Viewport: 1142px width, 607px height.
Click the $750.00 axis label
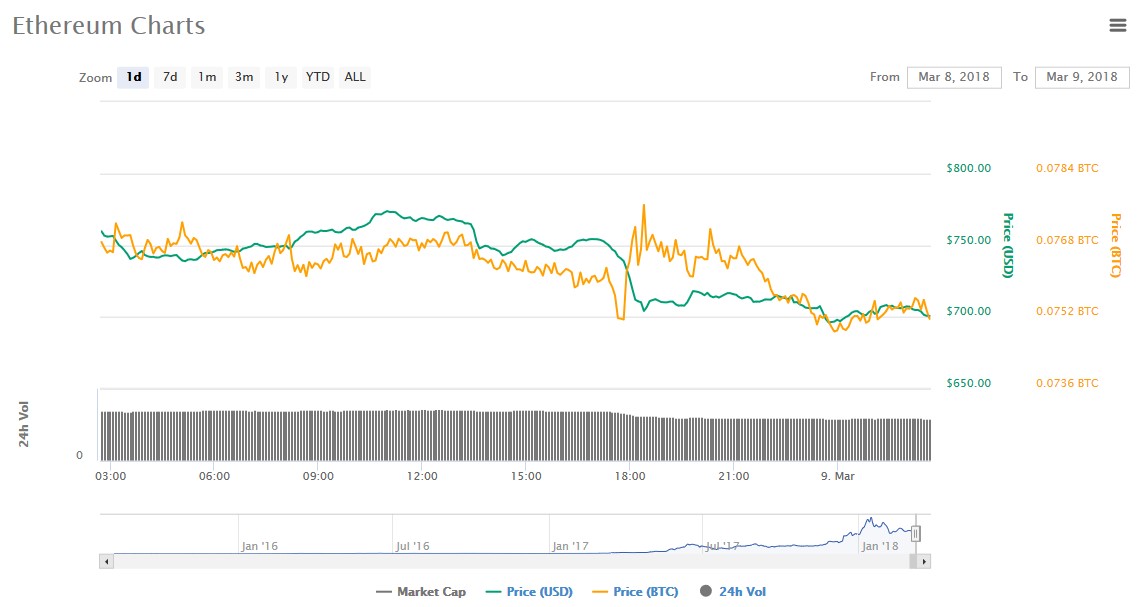click(x=969, y=240)
